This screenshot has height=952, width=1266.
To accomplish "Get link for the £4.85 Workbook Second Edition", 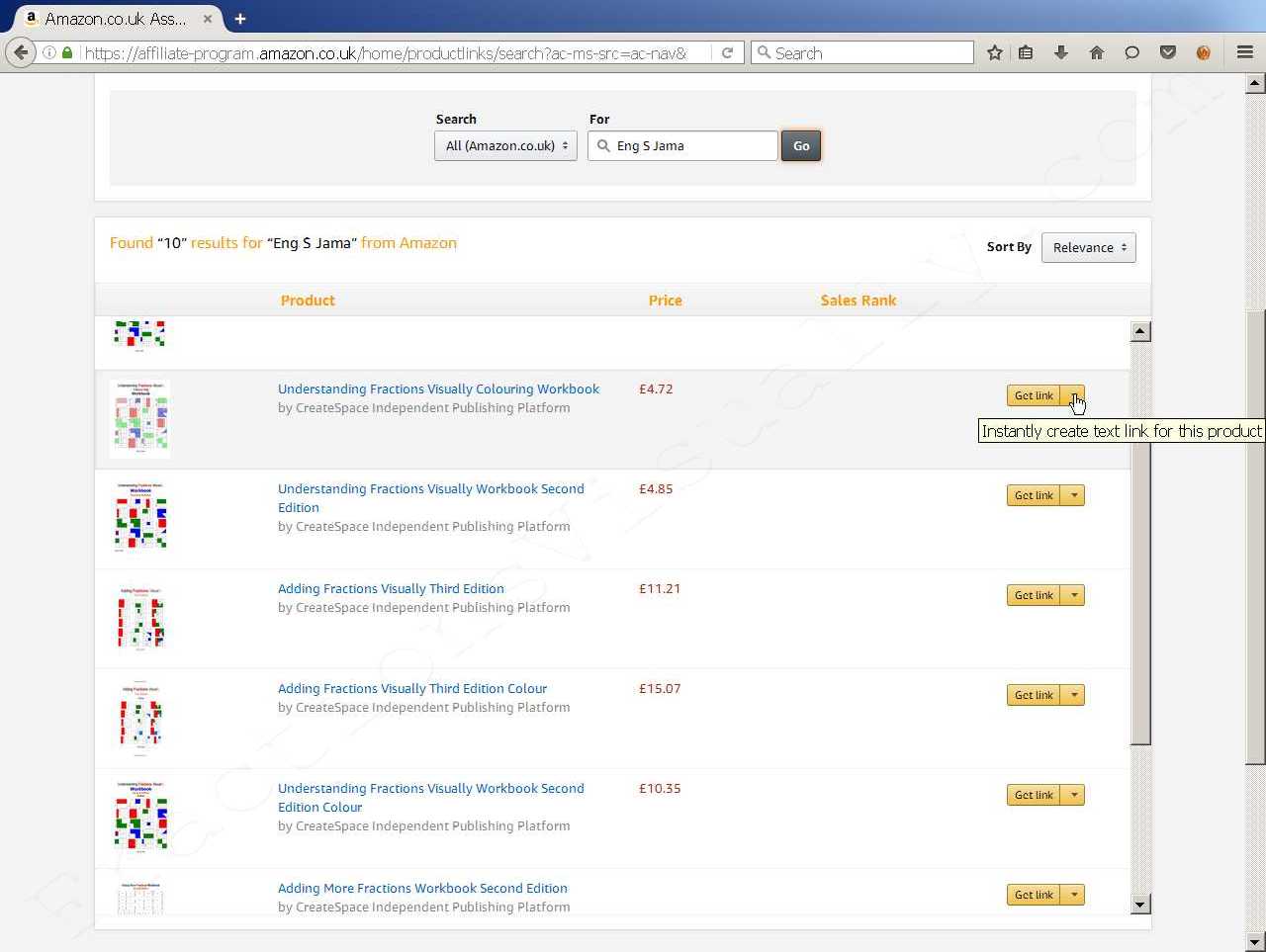I will pos(1034,495).
